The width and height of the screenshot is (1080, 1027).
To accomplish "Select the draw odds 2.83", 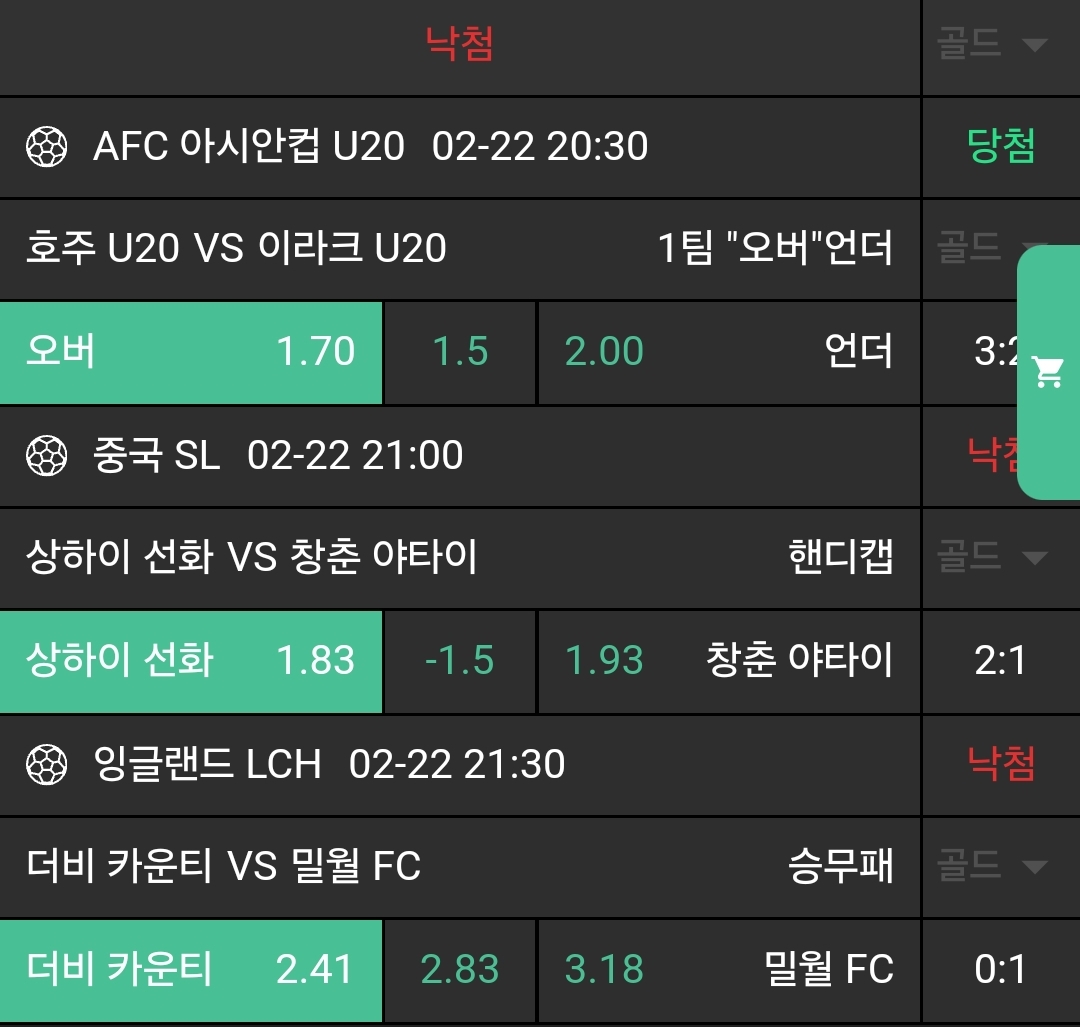I will coord(460,970).
